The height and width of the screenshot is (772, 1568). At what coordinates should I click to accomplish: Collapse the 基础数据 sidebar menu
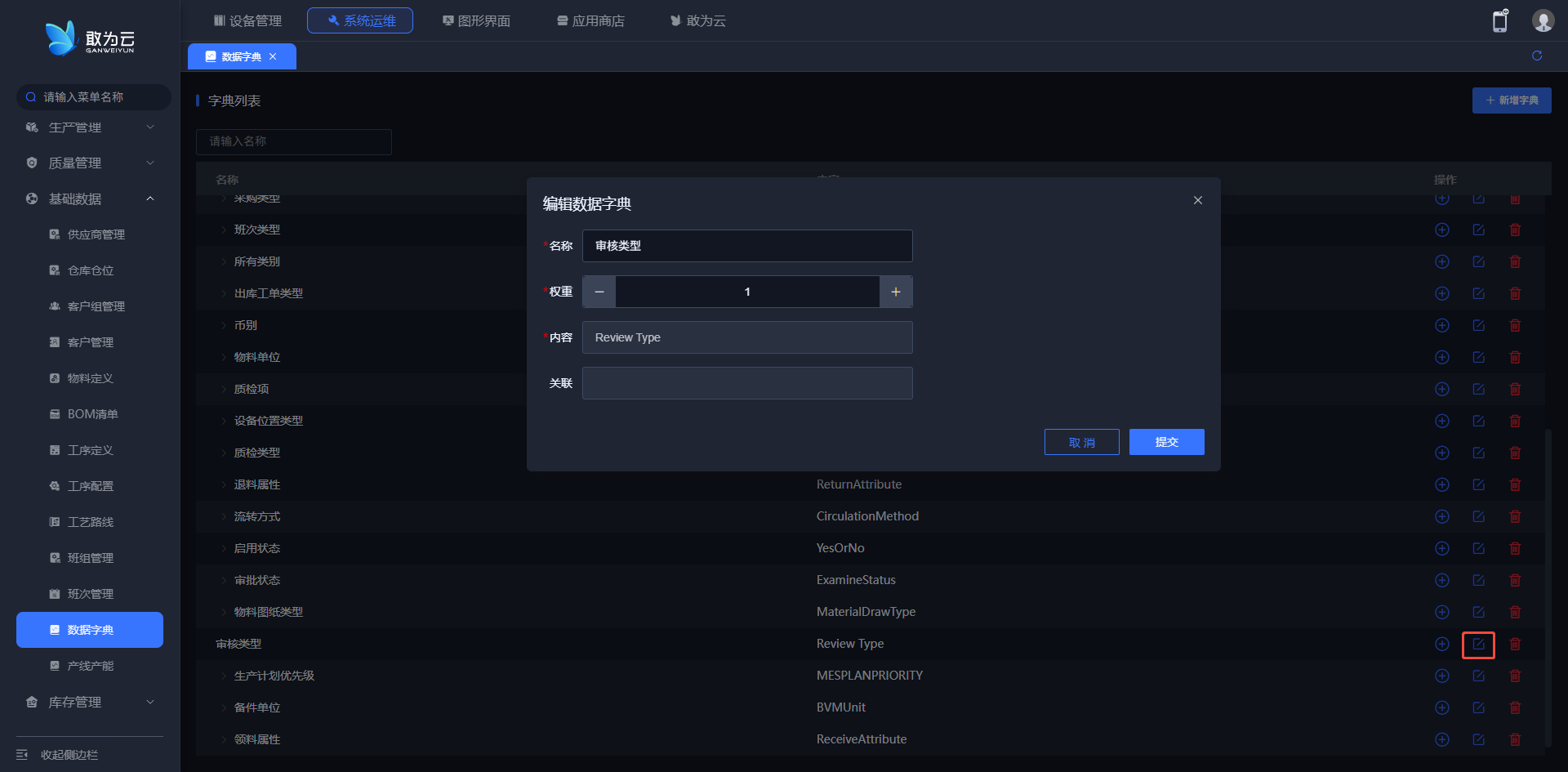[90, 199]
